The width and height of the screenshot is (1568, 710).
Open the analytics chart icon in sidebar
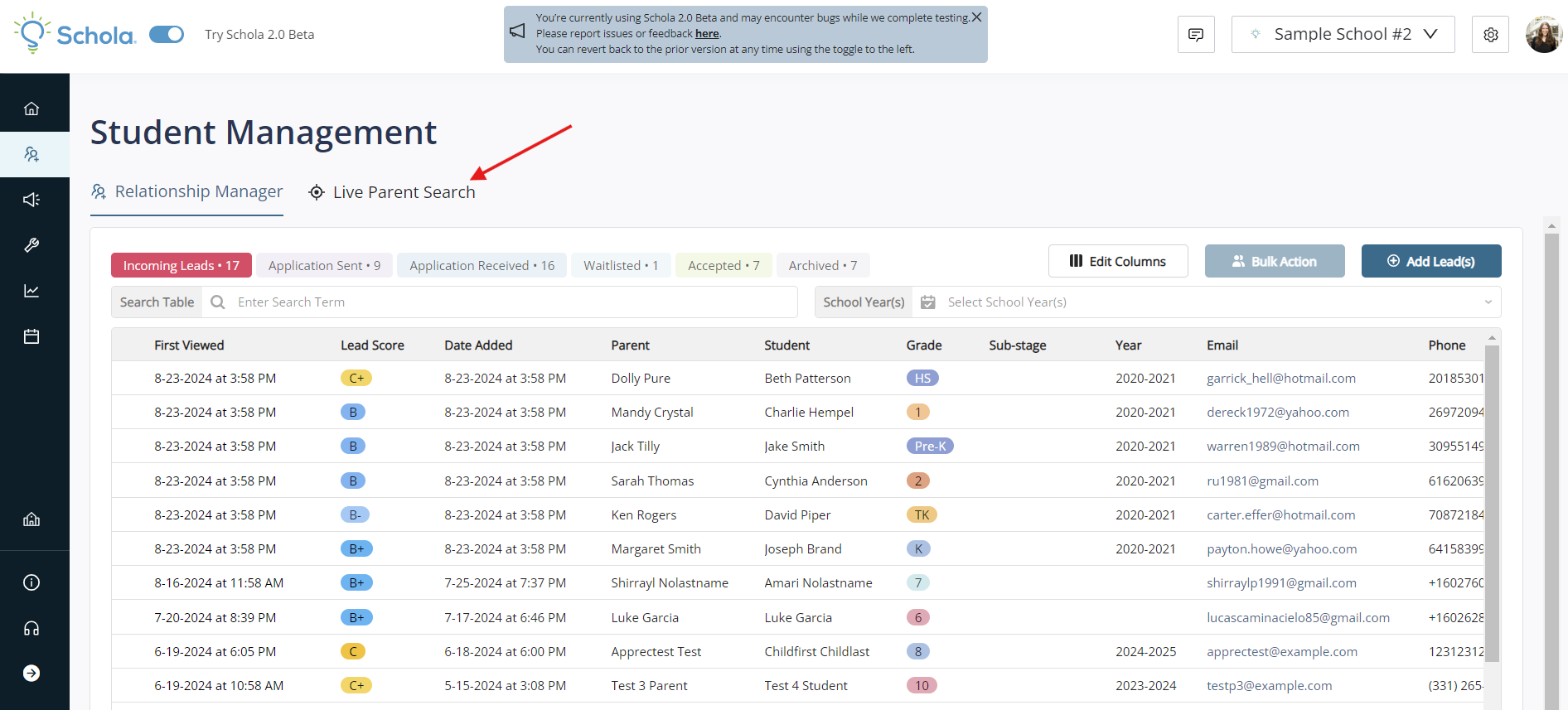click(x=31, y=291)
